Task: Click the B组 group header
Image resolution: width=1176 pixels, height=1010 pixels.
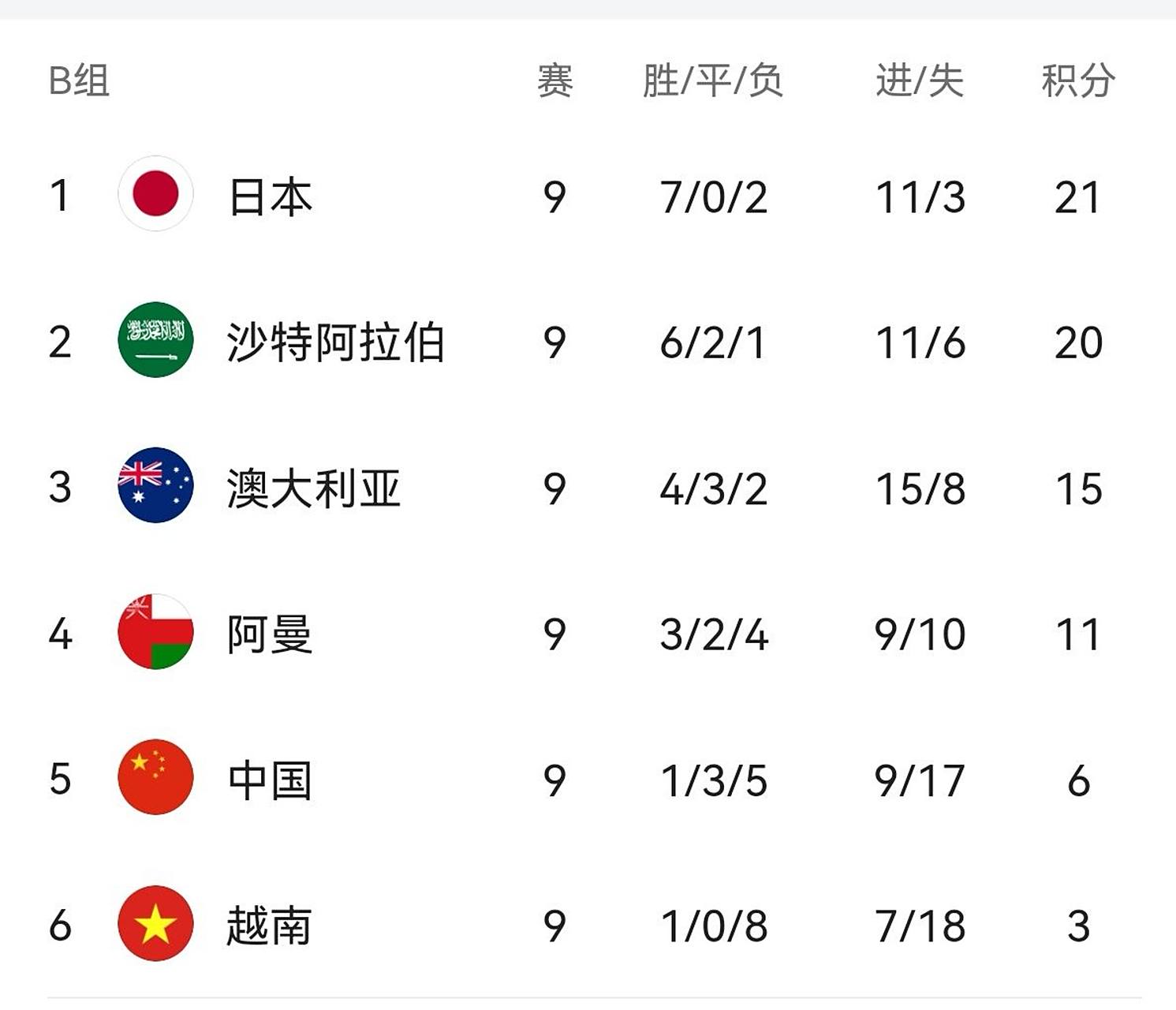Action: [79, 80]
